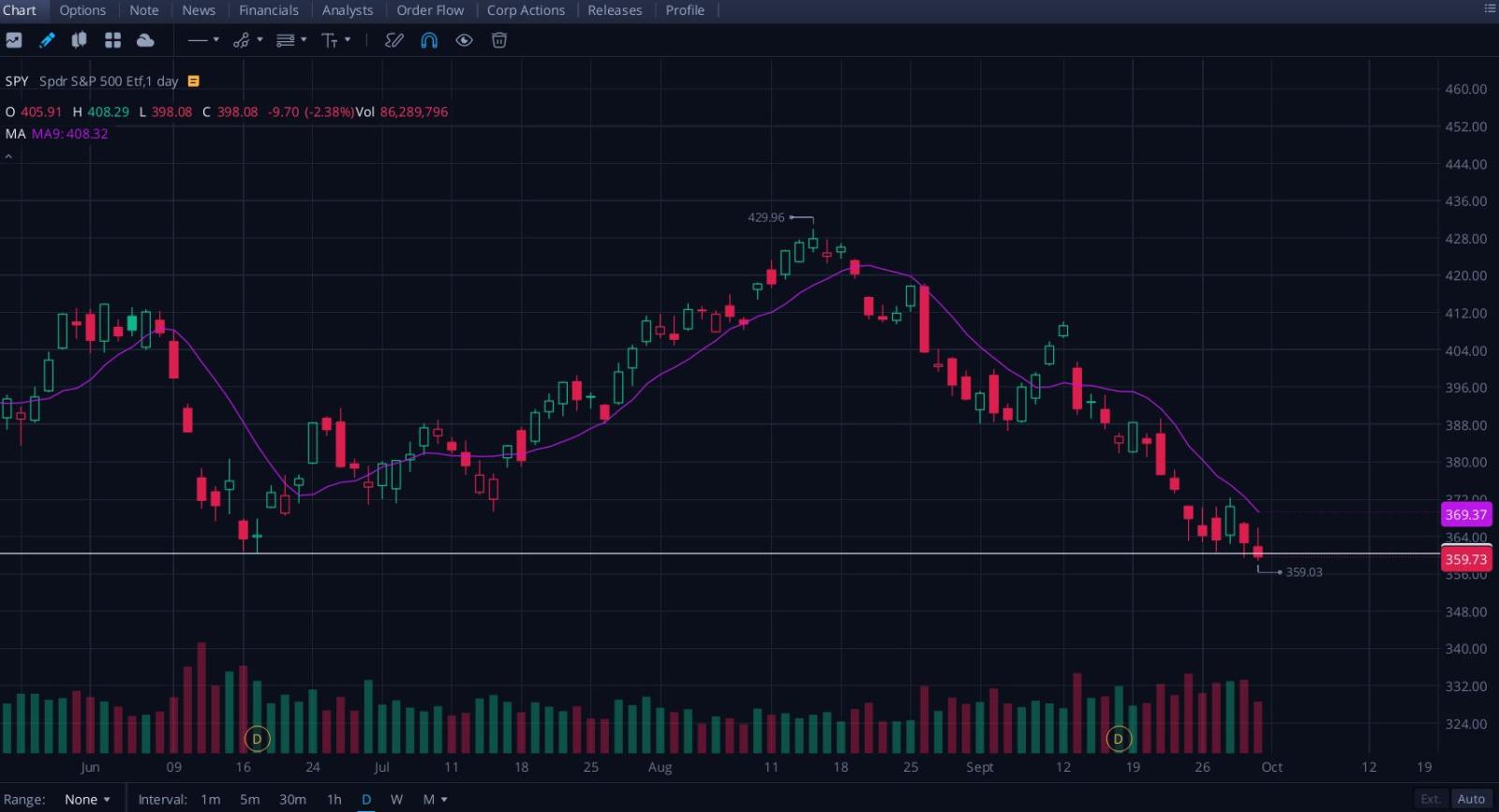Toggle drawings visibility eye icon
The width and height of the screenshot is (1499, 812).
click(464, 40)
